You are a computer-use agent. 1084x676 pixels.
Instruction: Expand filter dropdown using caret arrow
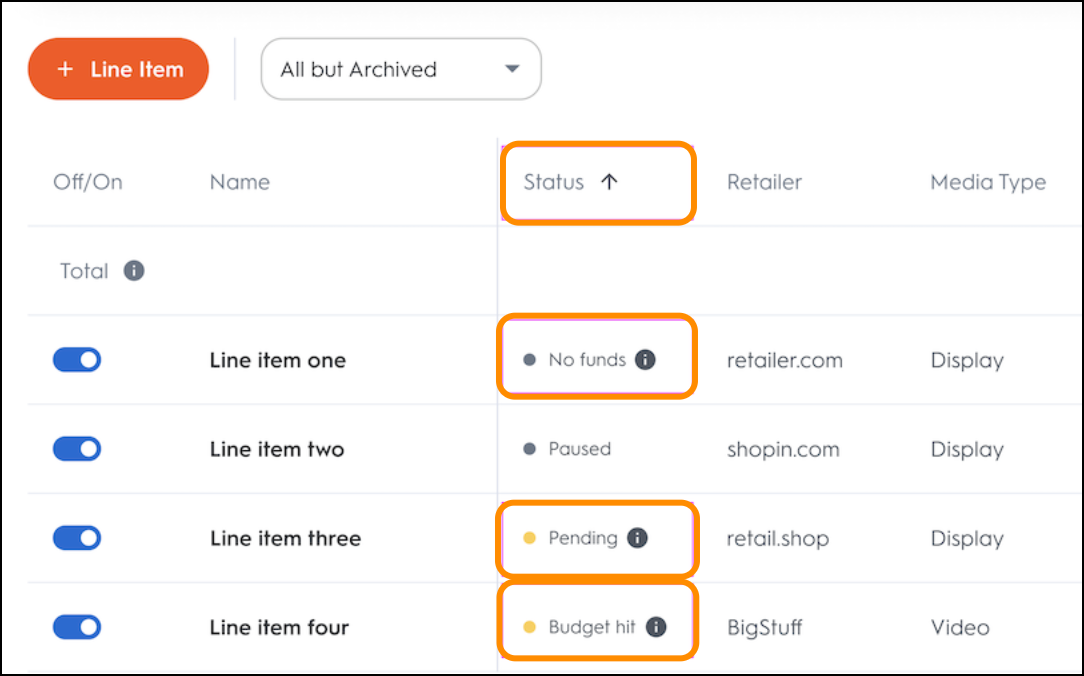[513, 69]
